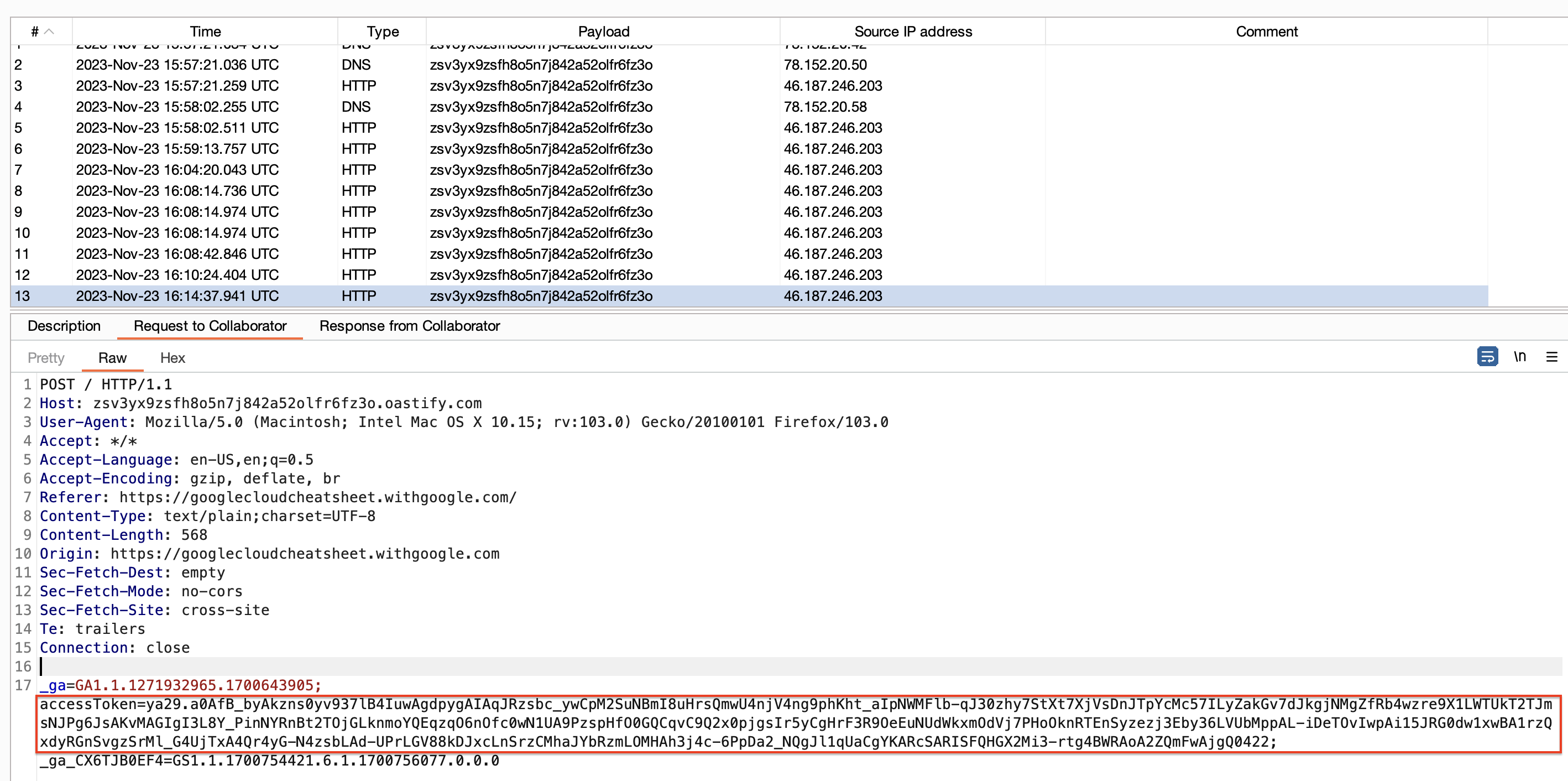Select the Raw view tab
The height and width of the screenshot is (781, 1568).
point(112,358)
